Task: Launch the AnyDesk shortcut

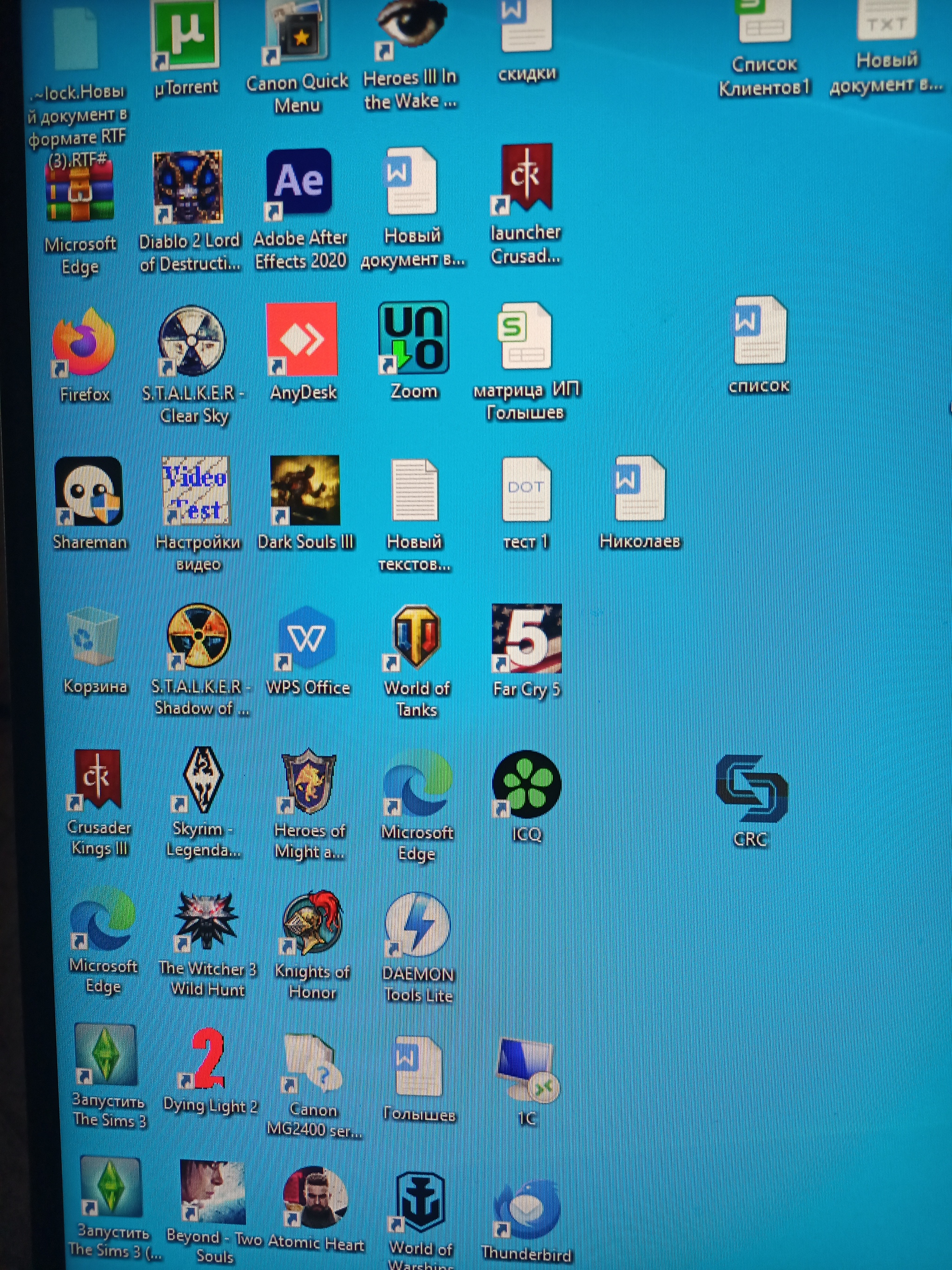Action: (x=302, y=339)
